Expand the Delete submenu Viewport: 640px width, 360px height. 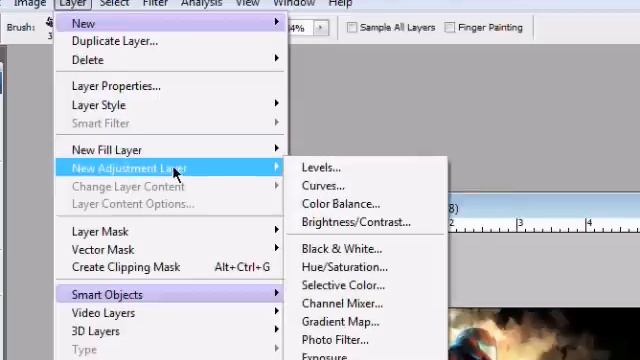pyautogui.click(x=171, y=60)
